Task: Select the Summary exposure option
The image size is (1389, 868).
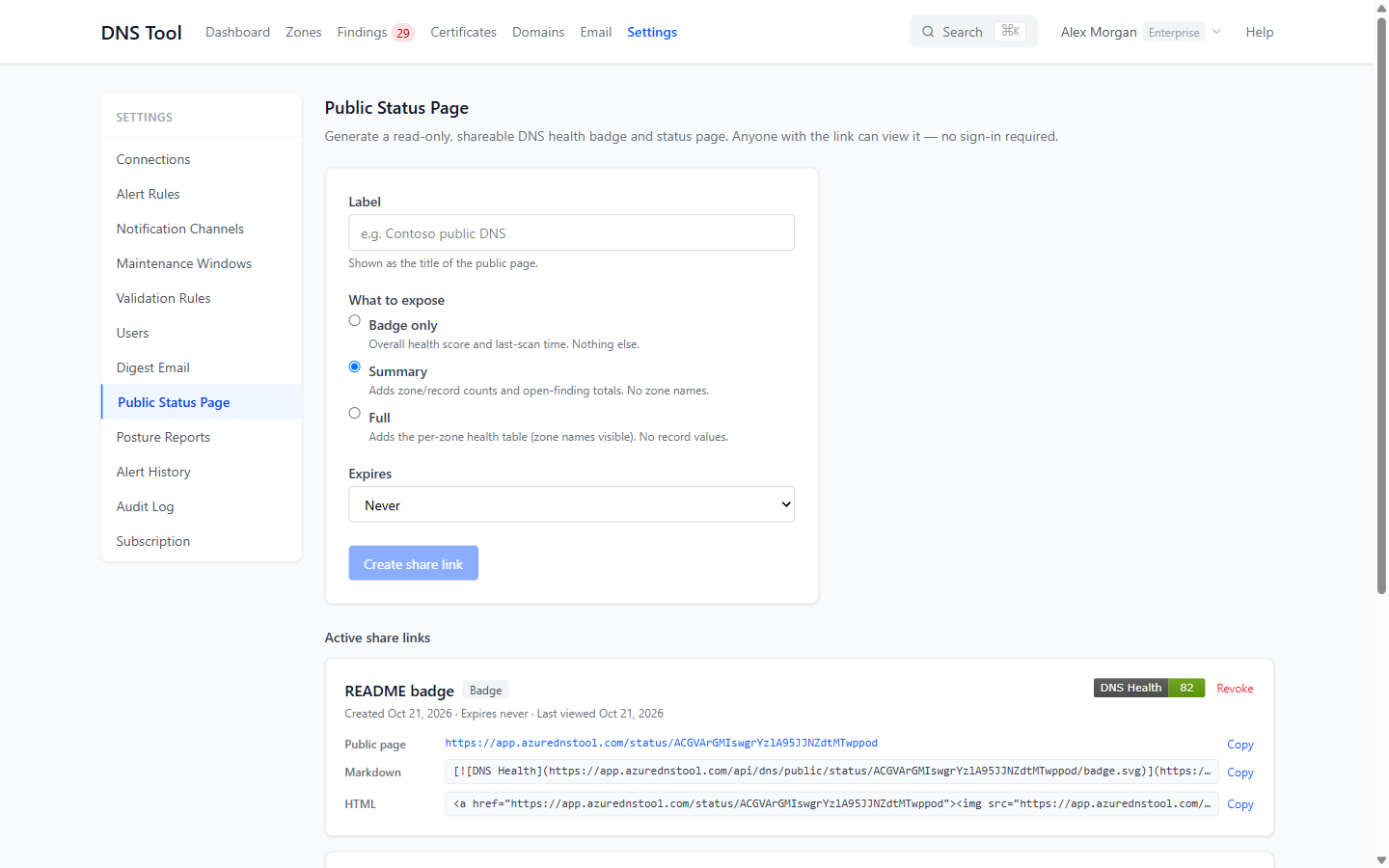Action: (x=355, y=367)
